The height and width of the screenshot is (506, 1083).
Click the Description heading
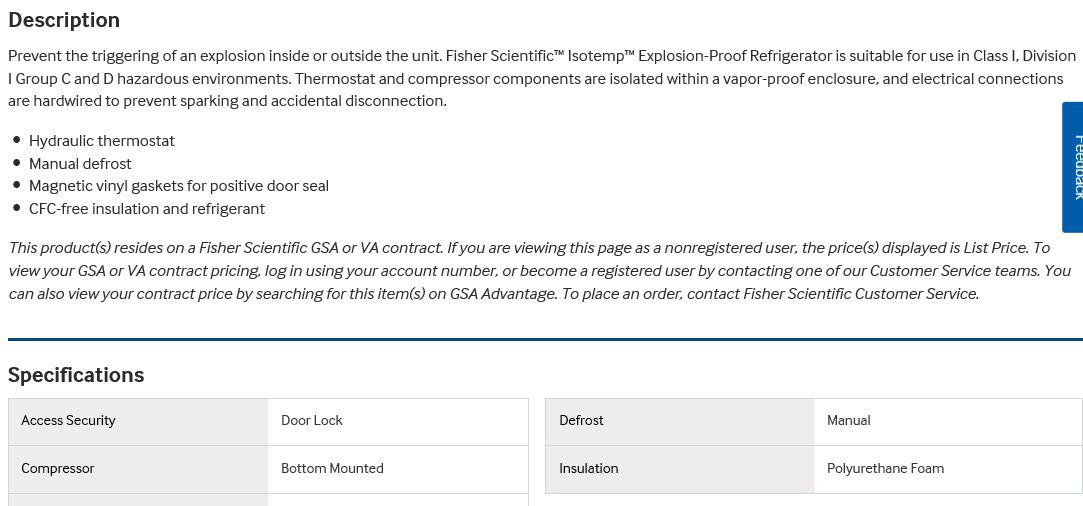(64, 20)
